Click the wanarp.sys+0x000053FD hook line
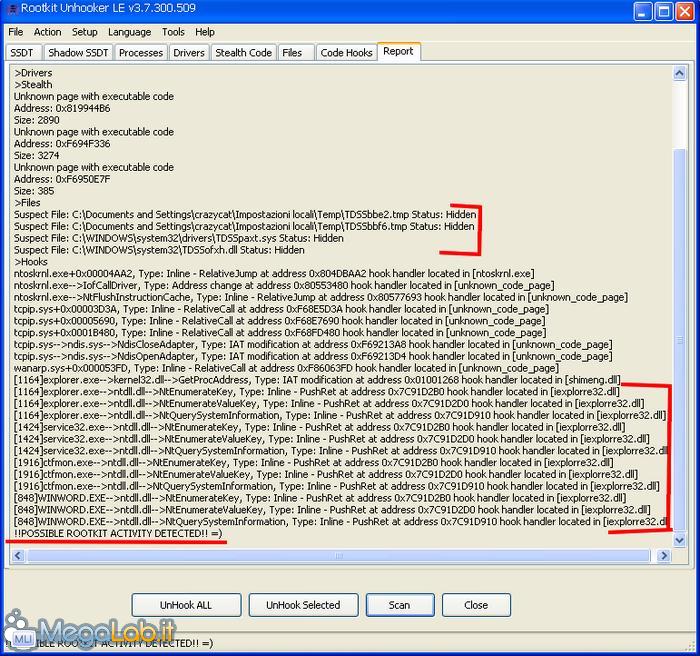This screenshot has height=656, width=700. (x=286, y=368)
